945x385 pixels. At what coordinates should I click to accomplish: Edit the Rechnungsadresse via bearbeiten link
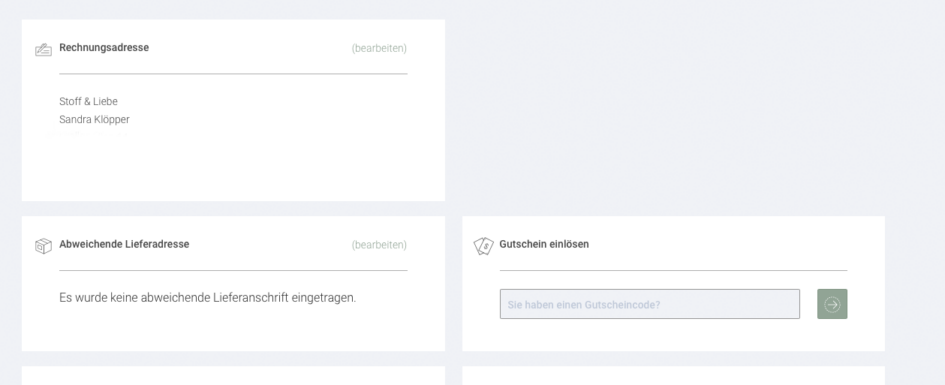tap(379, 48)
